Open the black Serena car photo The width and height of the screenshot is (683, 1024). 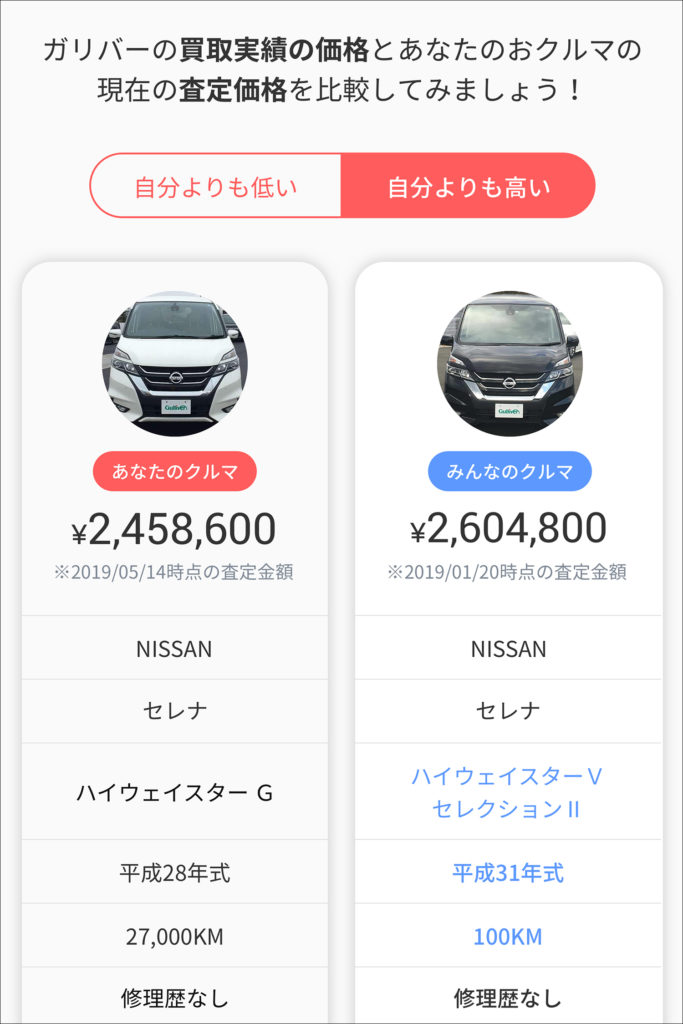tap(509, 363)
